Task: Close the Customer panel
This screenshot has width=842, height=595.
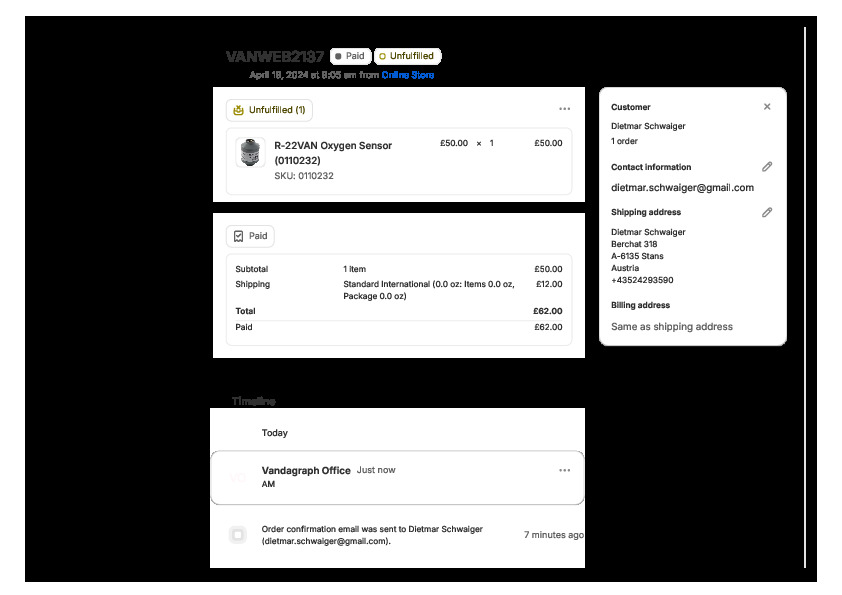Action: click(x=767, y=107)
